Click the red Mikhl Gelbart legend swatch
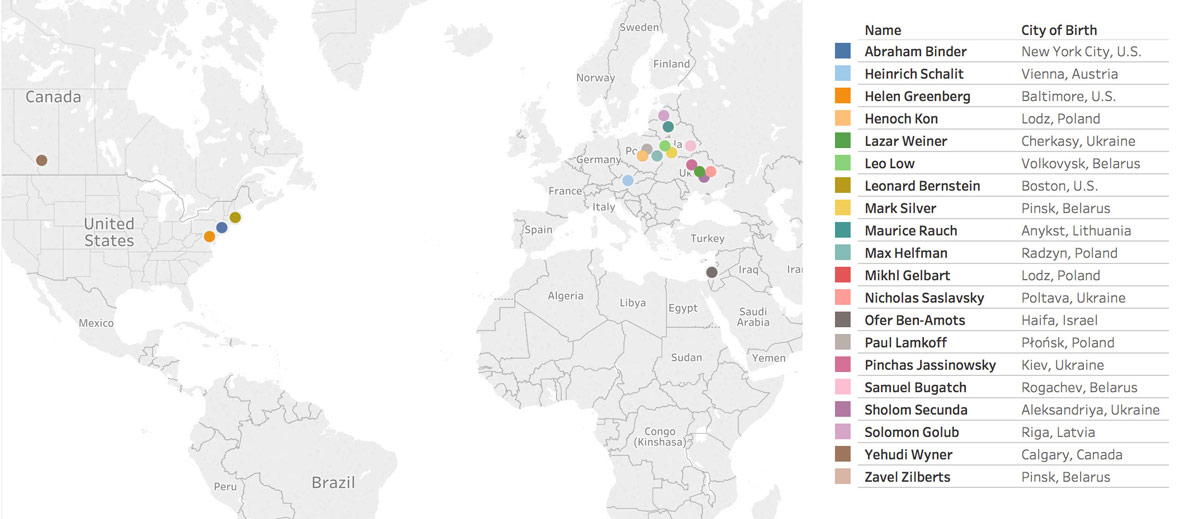The width and height of the screenshot is (1200, 519). coord(843,275)
